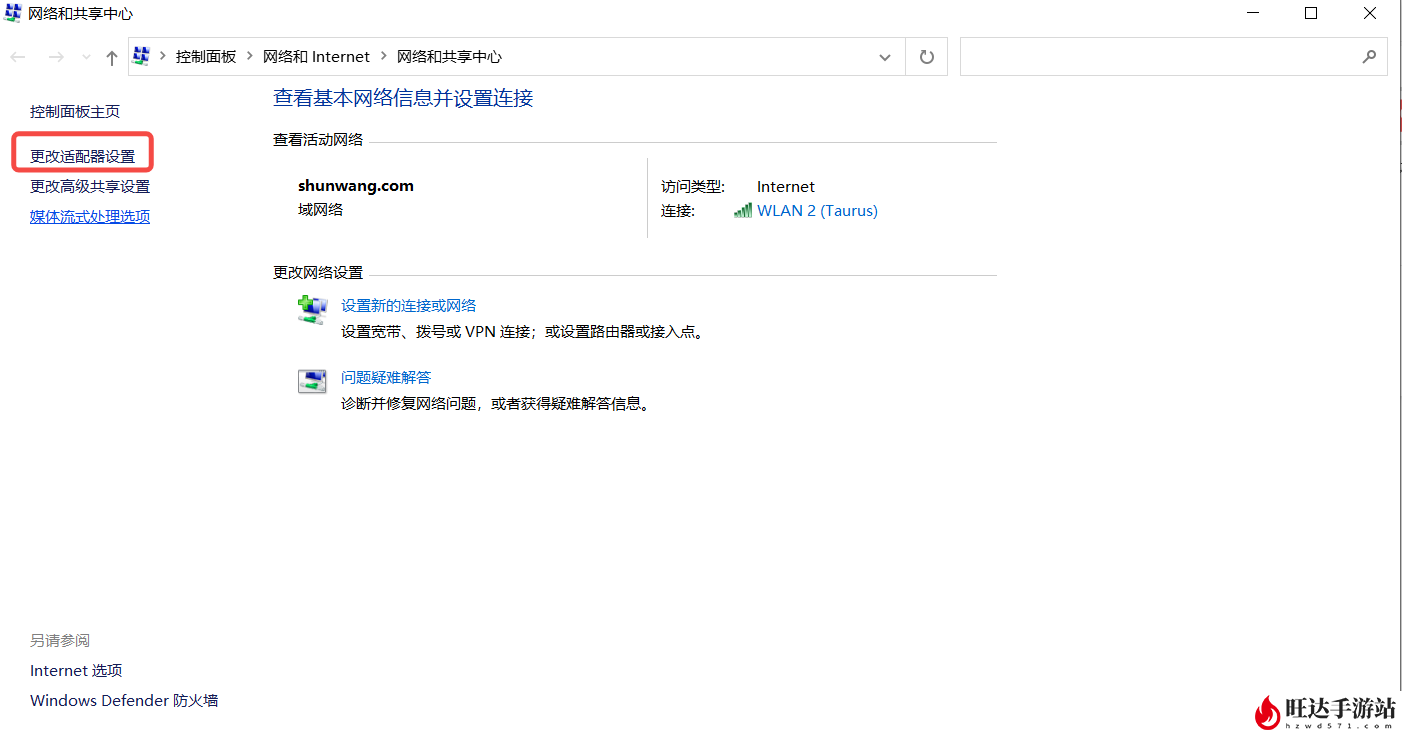Go up one level arrow
This screenshot has width=1402, height=733.
112,57
